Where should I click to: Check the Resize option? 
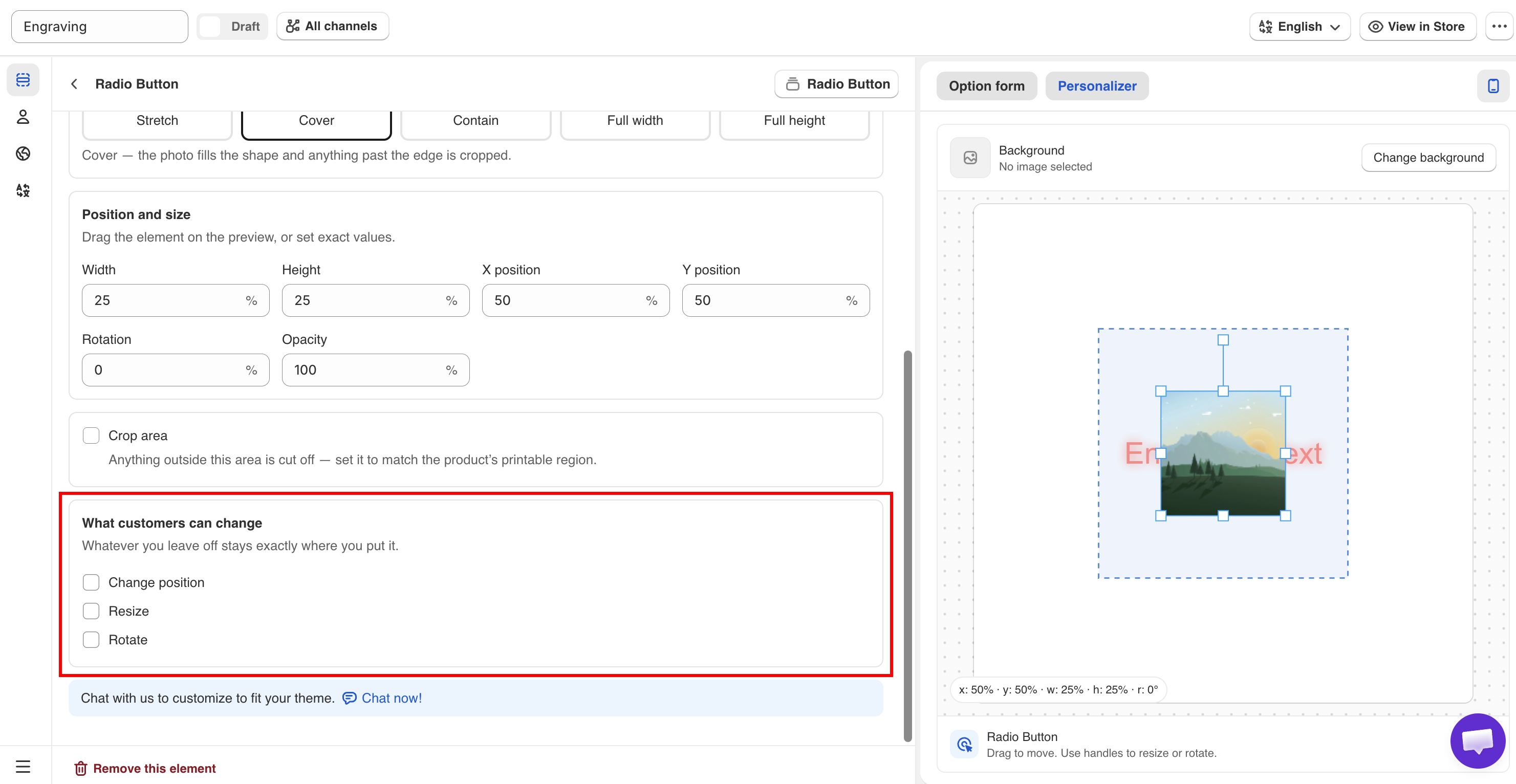(91, 611)
